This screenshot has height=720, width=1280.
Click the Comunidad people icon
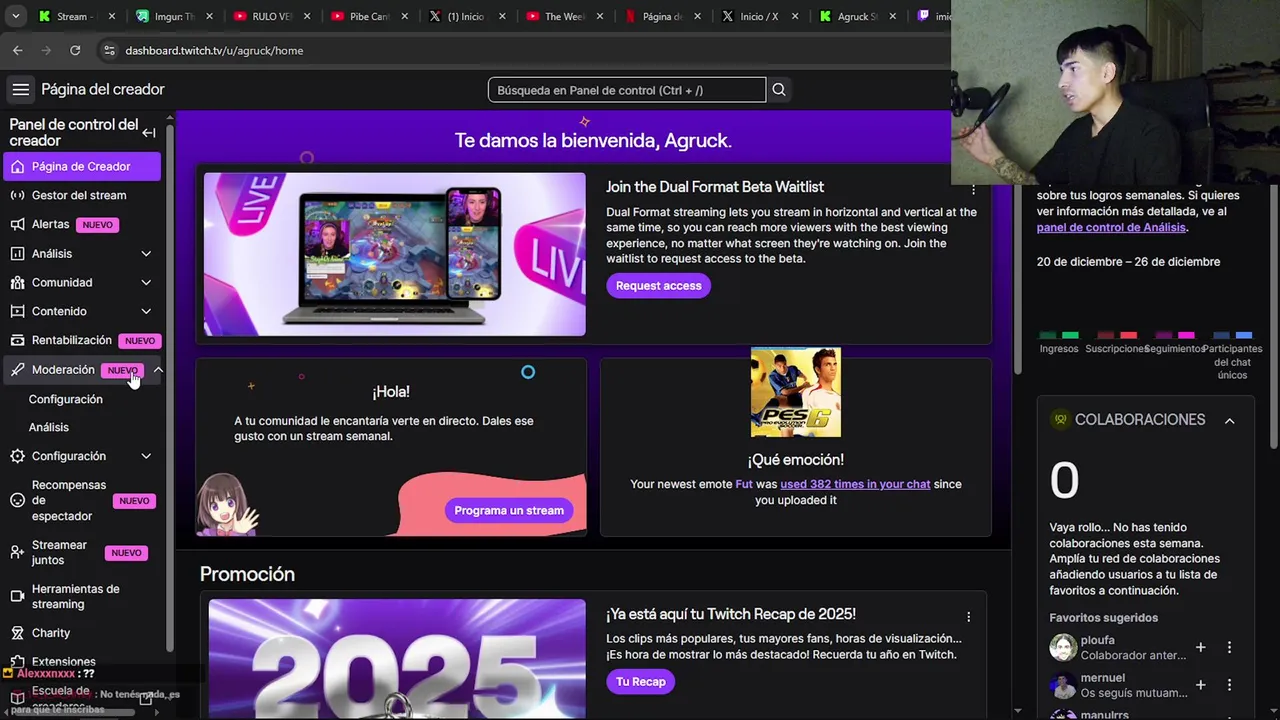17,283
